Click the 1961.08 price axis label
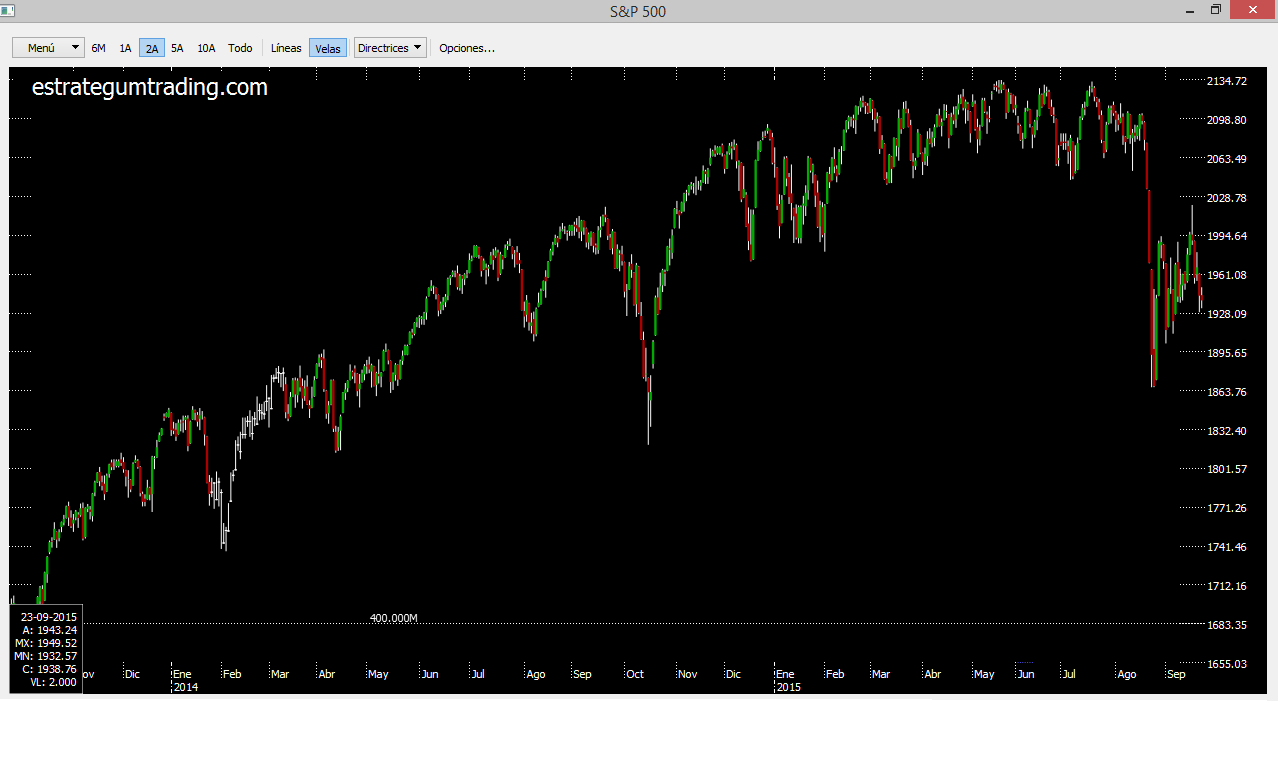1280x768 pixels. click(1228, 275)
